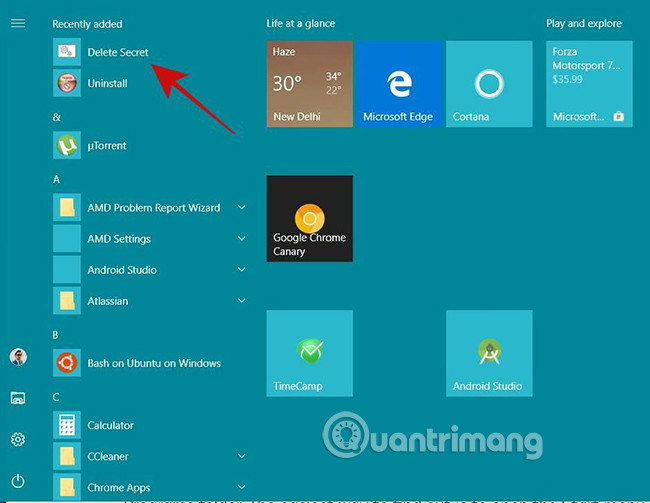Open Bash on Ubuntu via its orange icon
Viewport: 650px width, 503px height.
tap(67, 363)
